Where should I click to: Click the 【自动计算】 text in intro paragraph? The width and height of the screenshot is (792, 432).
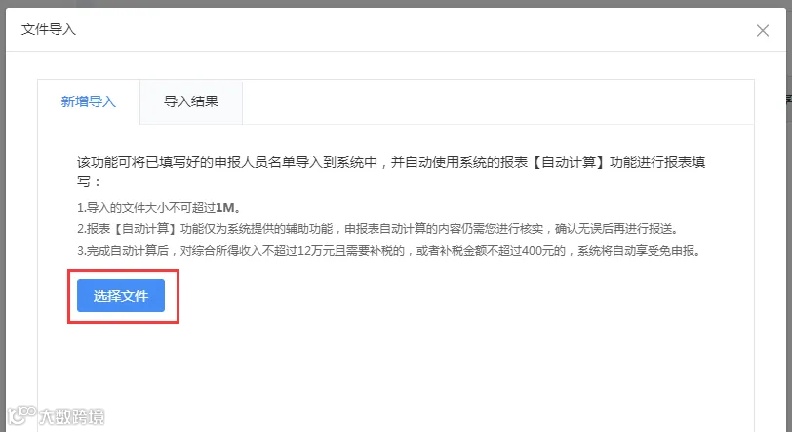coord(569,162)
